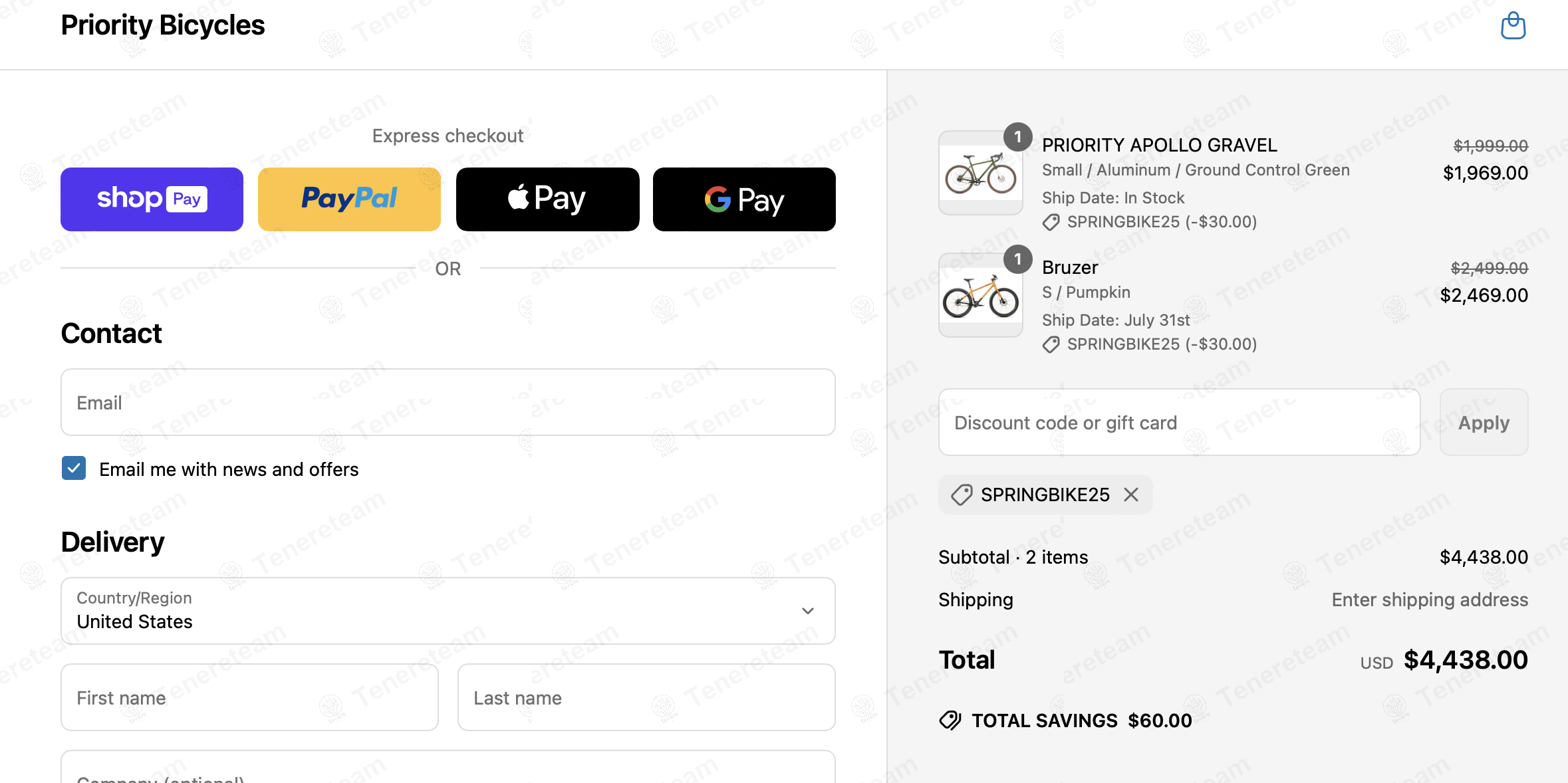Select Google Pay express checkout
The image size is (1568, 783).
click(x=744, y=199)
